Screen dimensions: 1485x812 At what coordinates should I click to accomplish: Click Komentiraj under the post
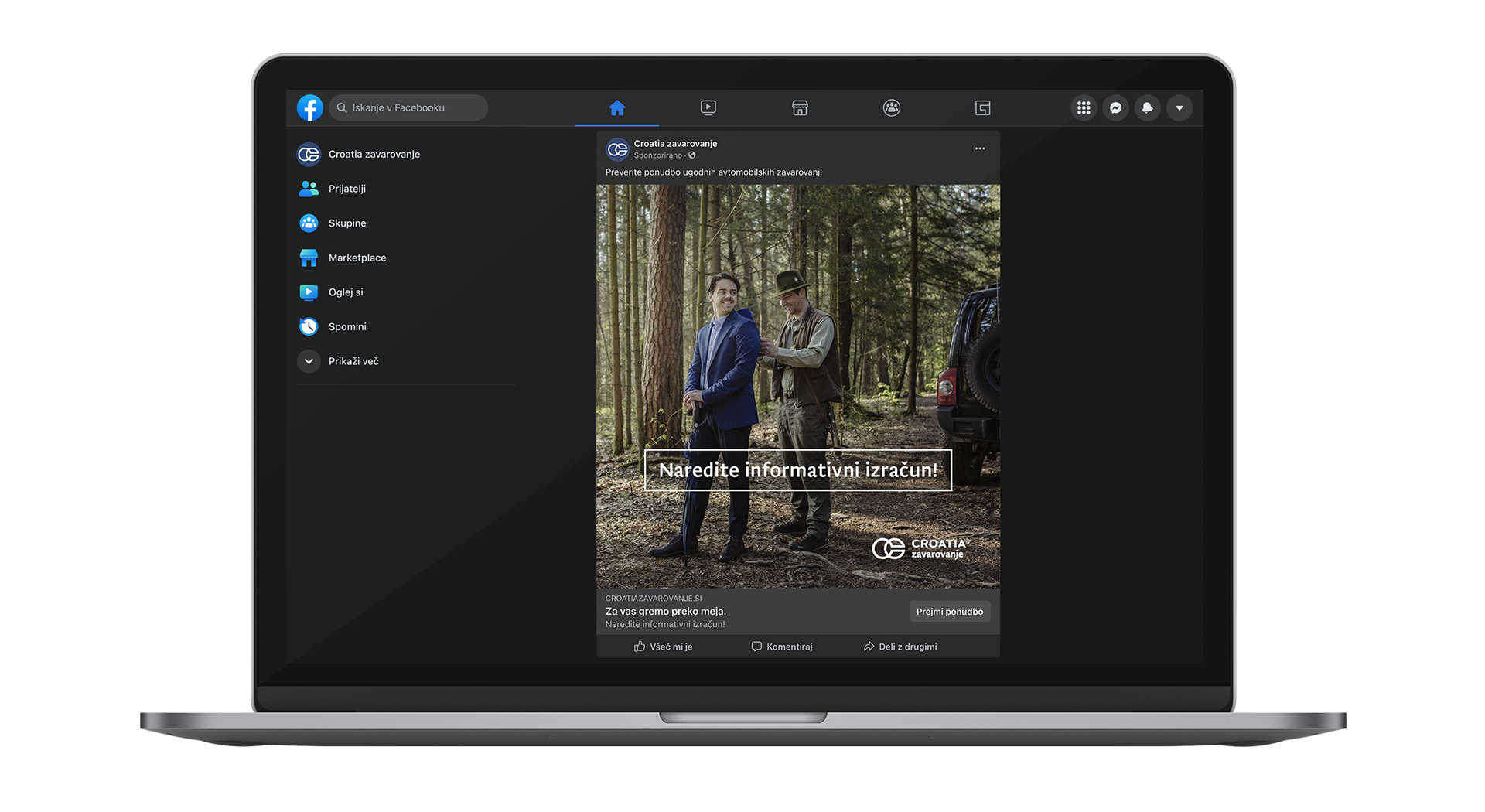pos(781,647)
